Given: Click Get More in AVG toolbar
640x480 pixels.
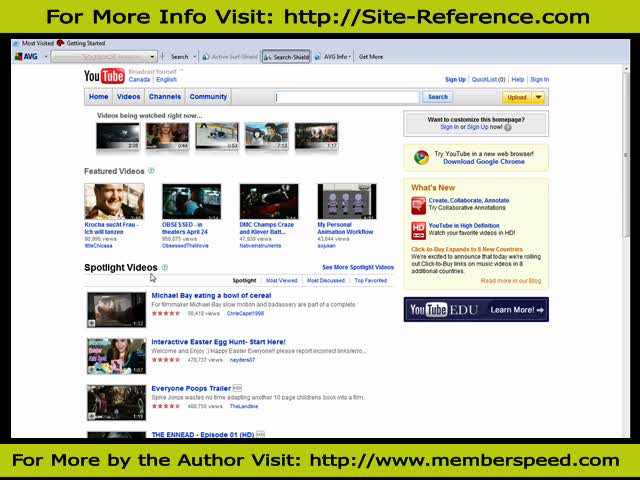Looking at the screenshot, I should click(371, 57).
